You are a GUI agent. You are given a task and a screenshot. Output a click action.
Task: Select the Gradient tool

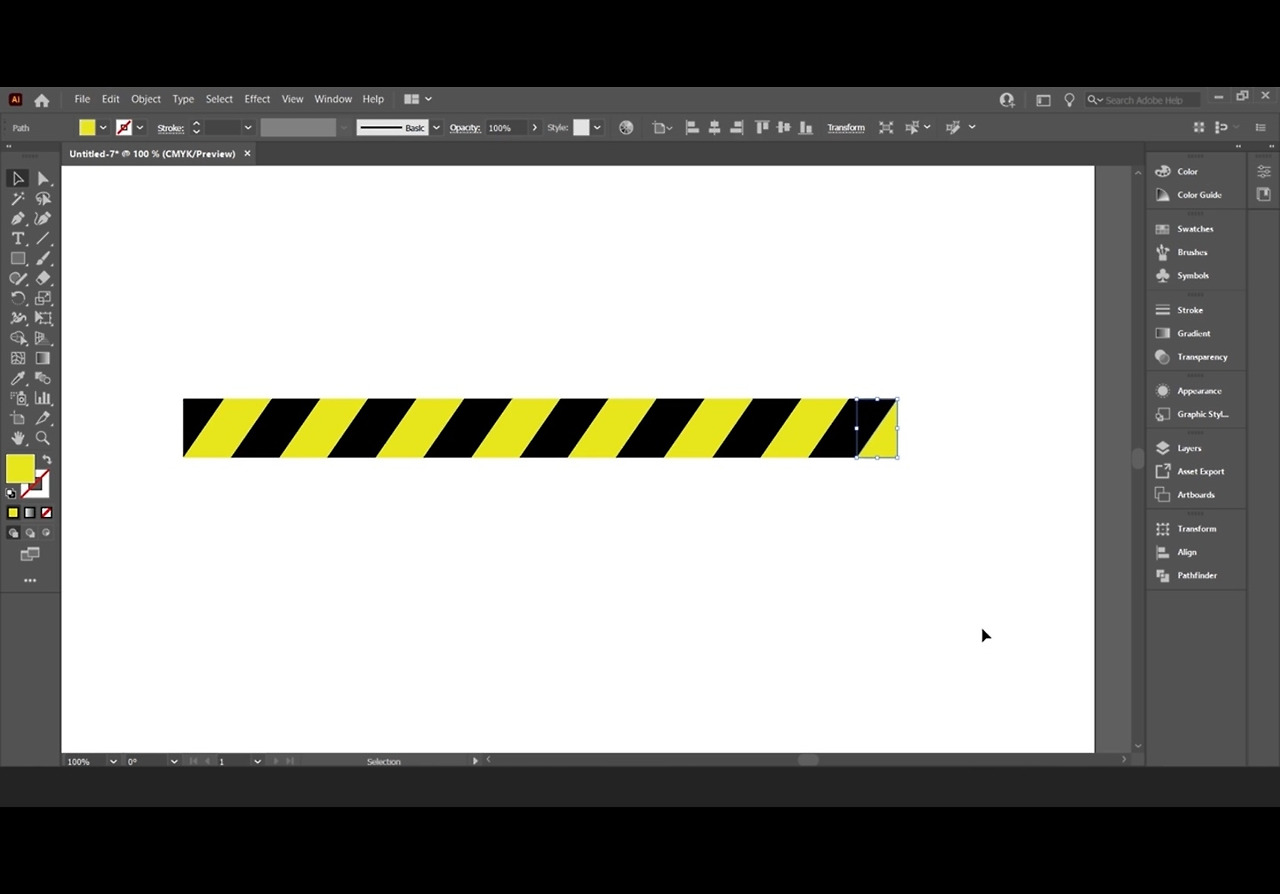click(43, 358)
